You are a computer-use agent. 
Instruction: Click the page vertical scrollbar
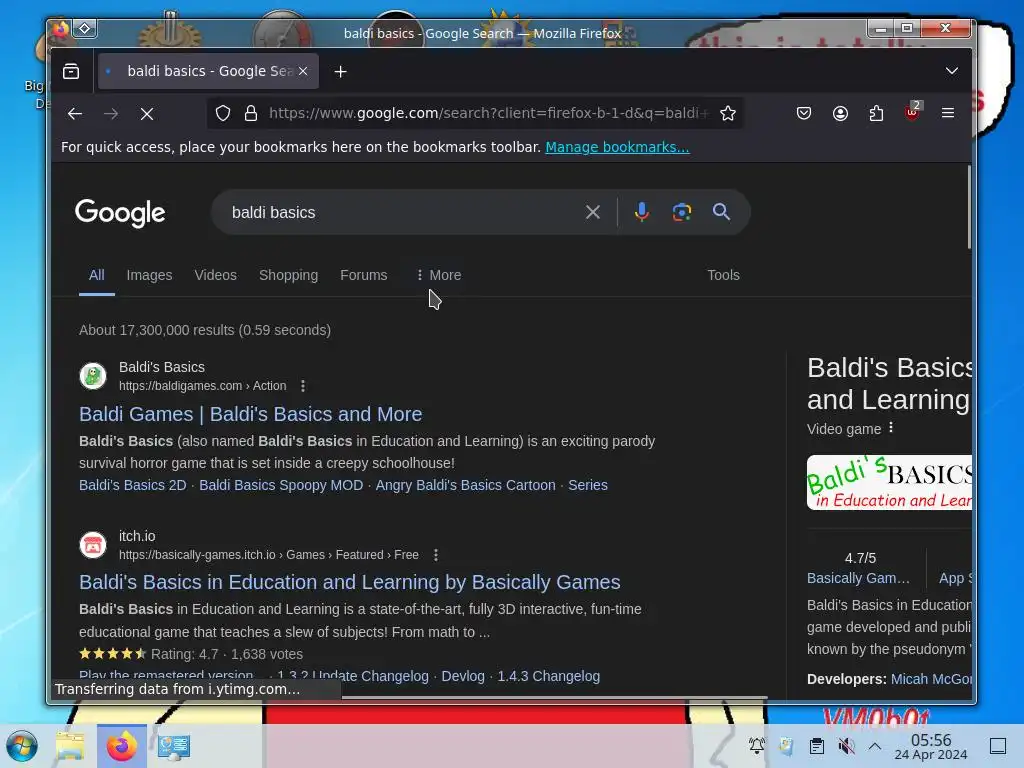(x=968, y=207)
